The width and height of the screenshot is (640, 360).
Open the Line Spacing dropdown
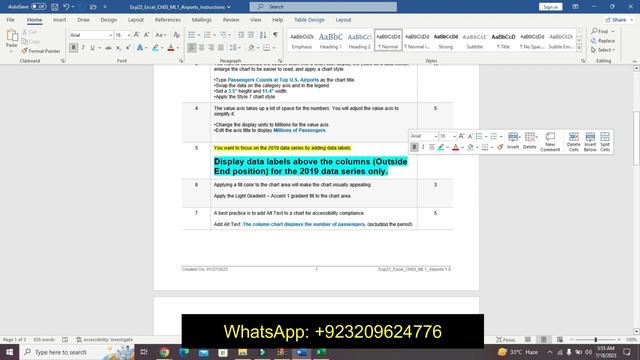(x=234, y=48)
